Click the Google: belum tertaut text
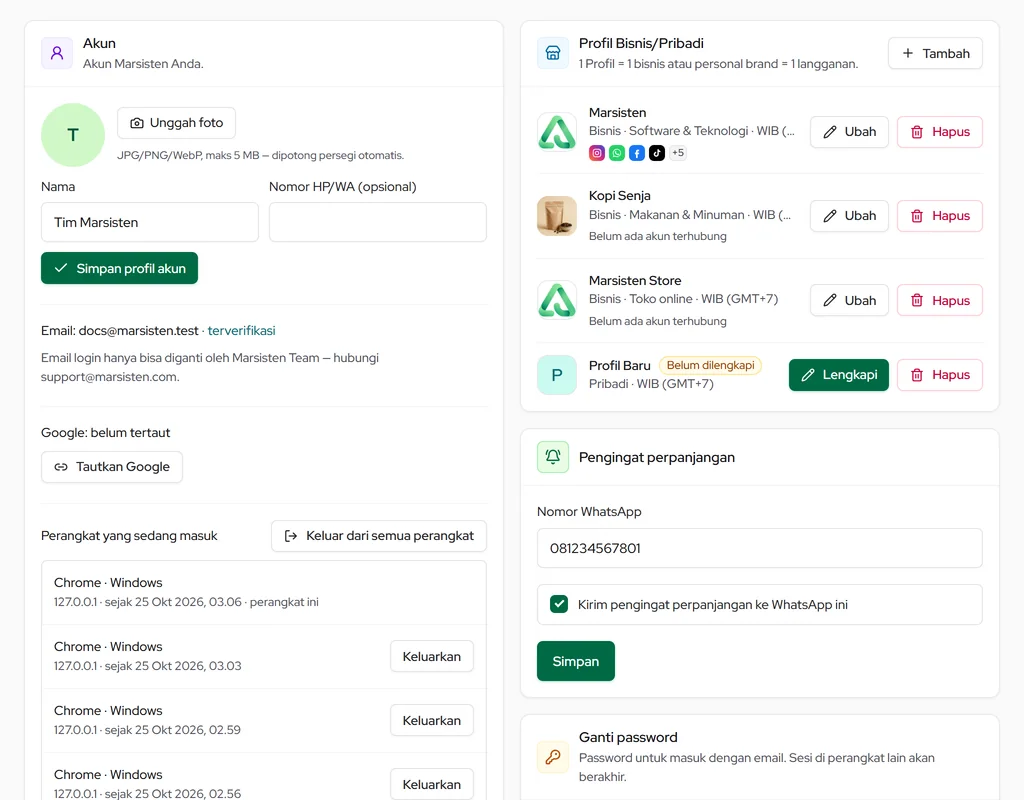 tap(105, 432)
